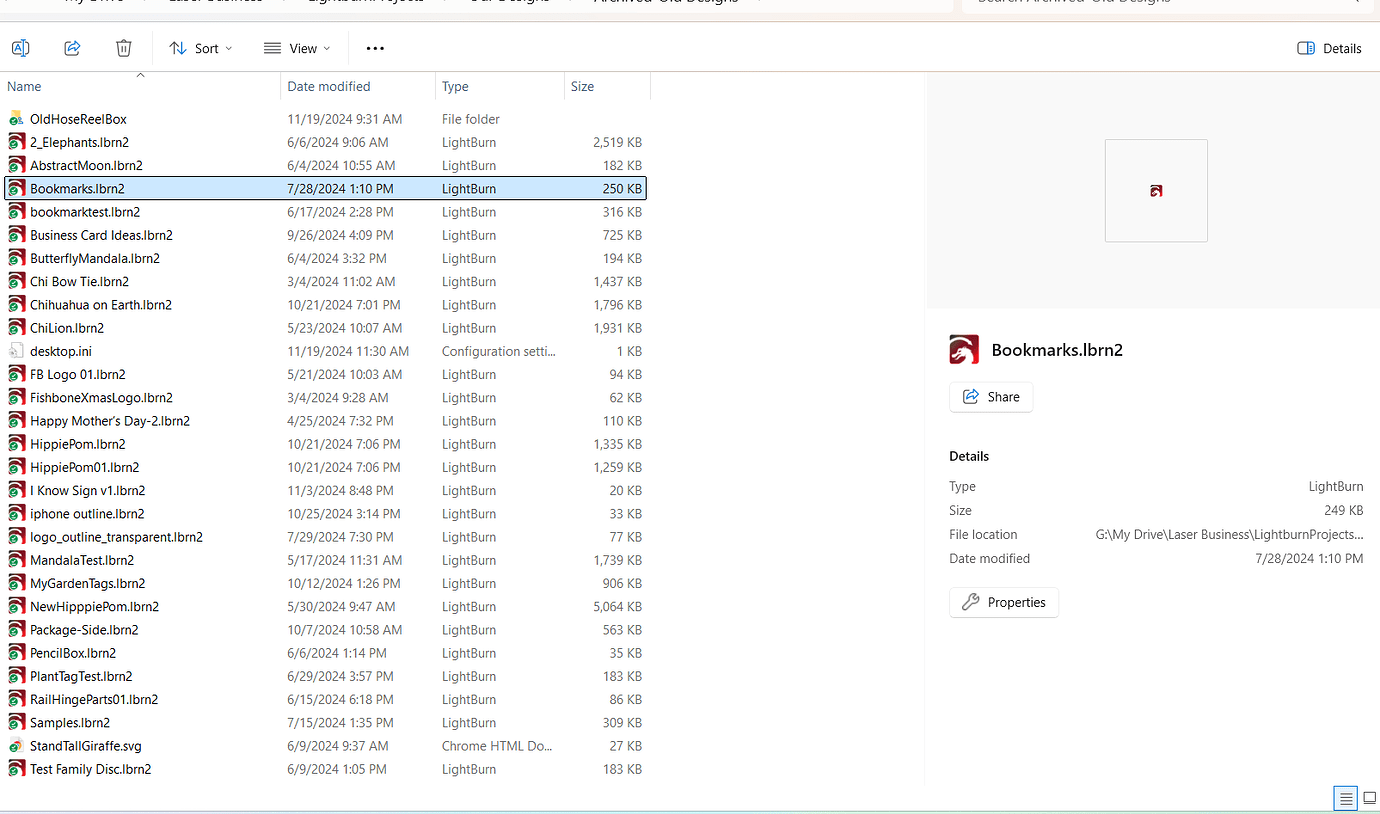The image size is (1380, 814).
Task: Click the Rename icon in the toolbar
Action: [x=20, y=48]
